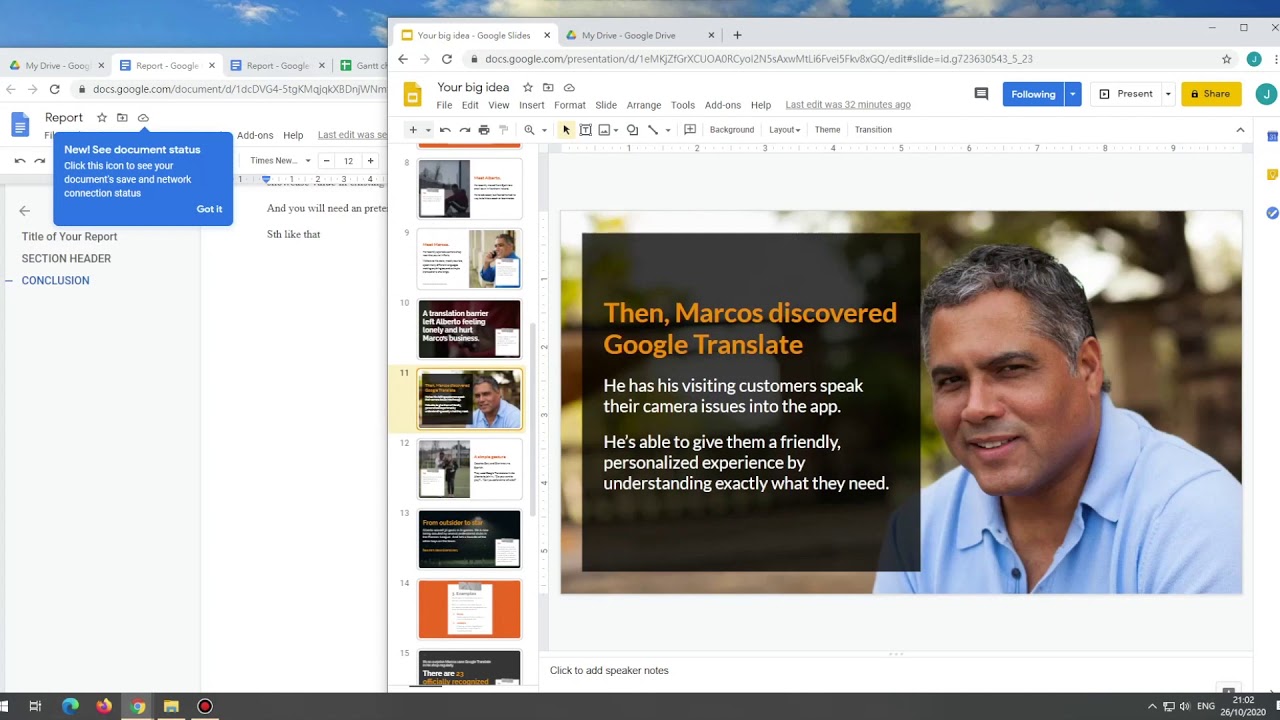The width and height of the screenshot is (1280, 720).
Task: Click the Insert image icon
Action: [604, 130]
